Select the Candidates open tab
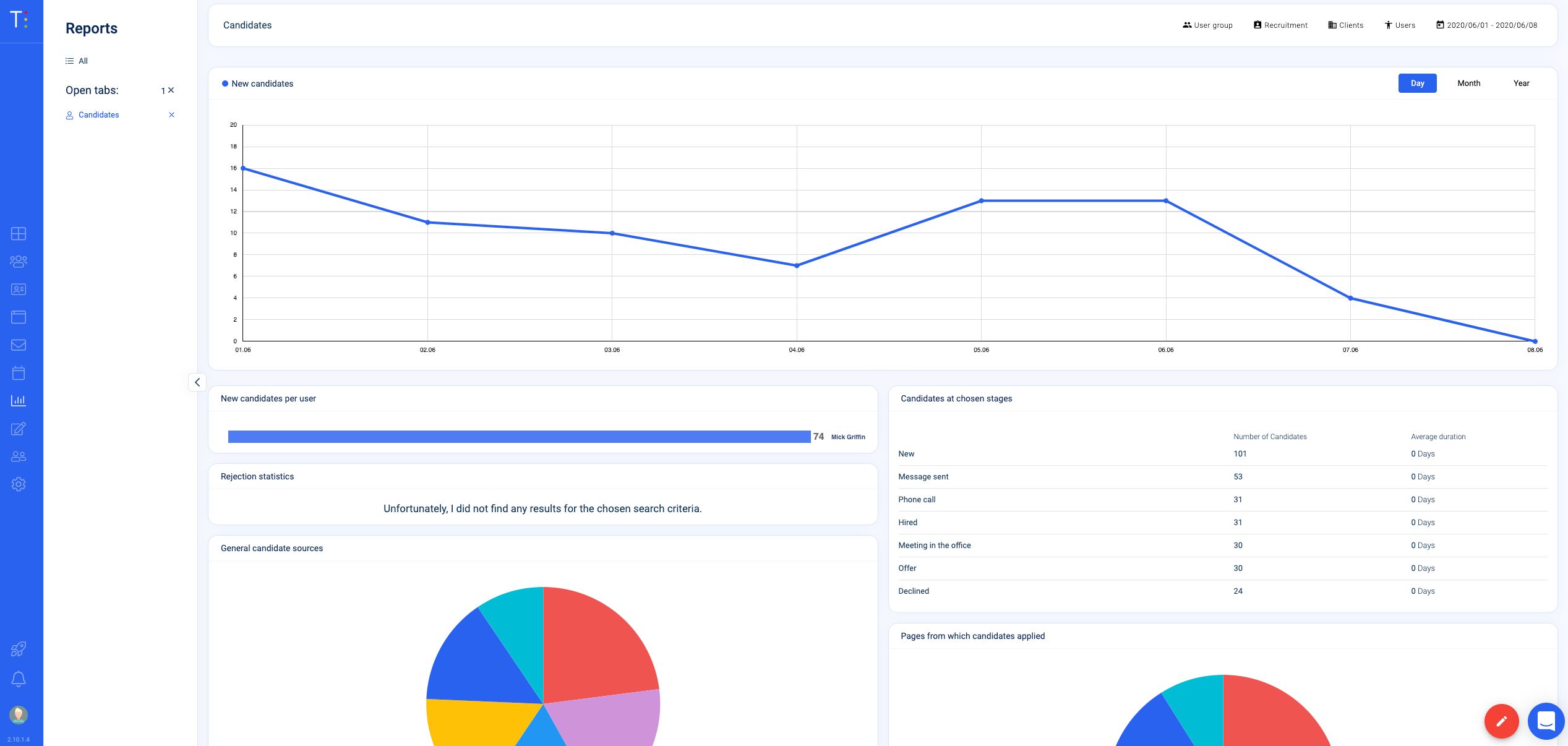Screen dimensions: 1568x746 coord(93,115)
